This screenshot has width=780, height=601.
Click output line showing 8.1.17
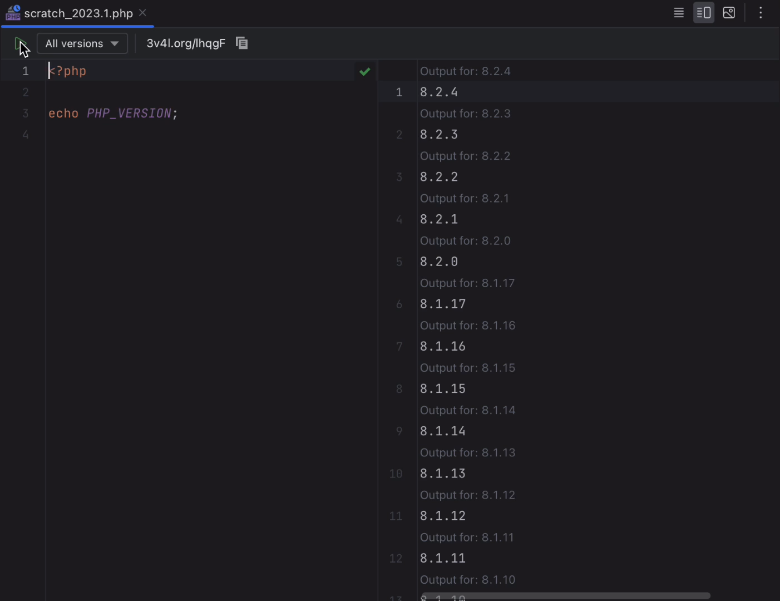coord(443,304)
